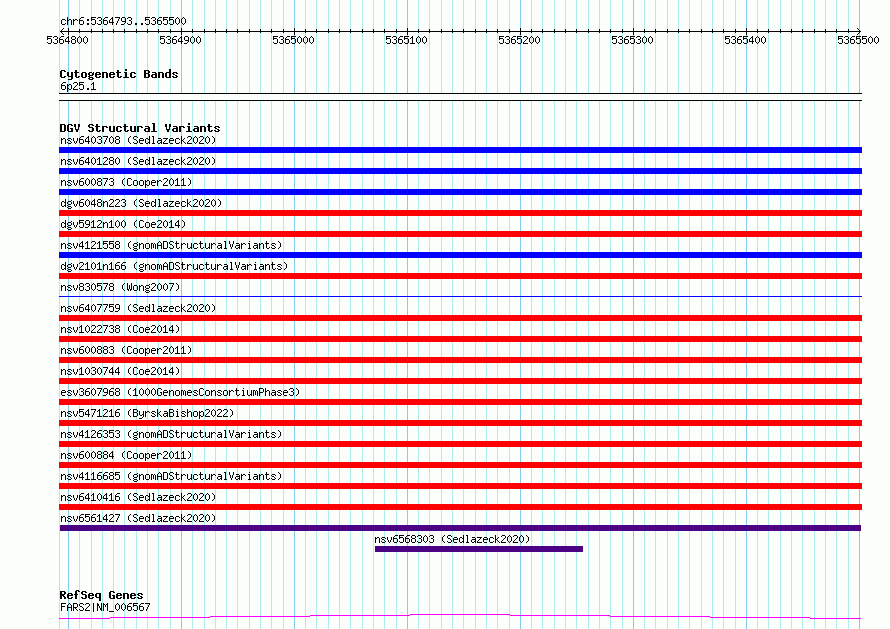Viewport: 890px width, 629px height.
Task: Open nsv4121558 (gnomADStructuralVariants) variant label
Action: 171,245
